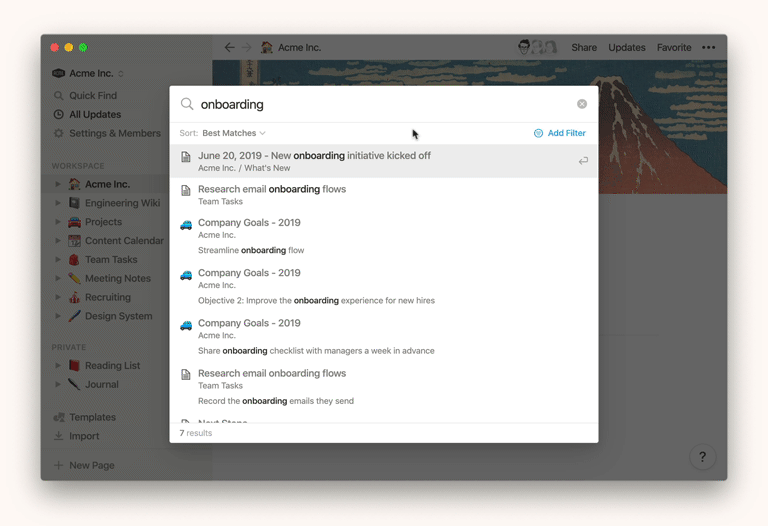Select All Updates in the sidebar

(x=94, y=114)
